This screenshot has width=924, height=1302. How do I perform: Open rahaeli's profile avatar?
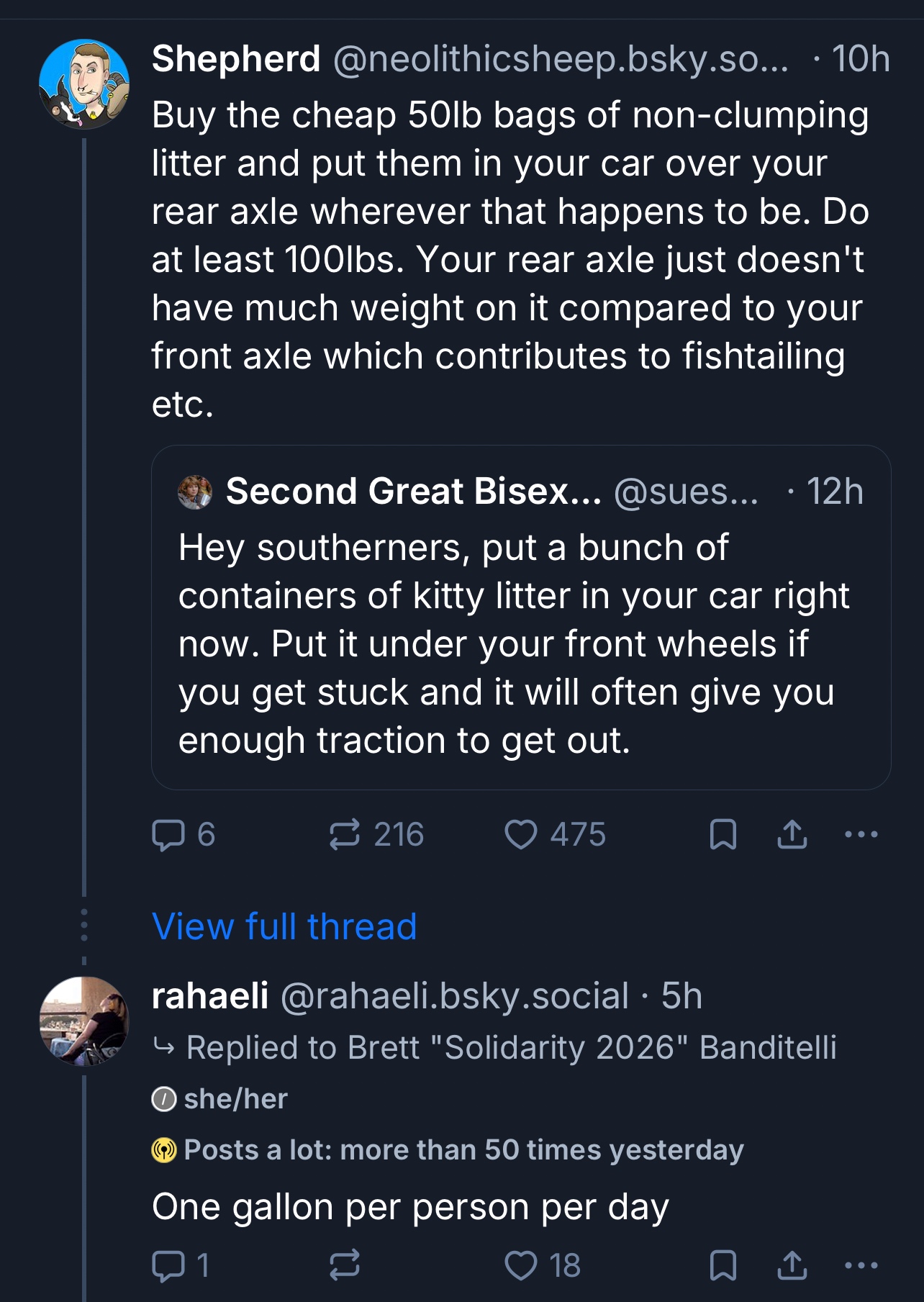tap(84, 1021)
